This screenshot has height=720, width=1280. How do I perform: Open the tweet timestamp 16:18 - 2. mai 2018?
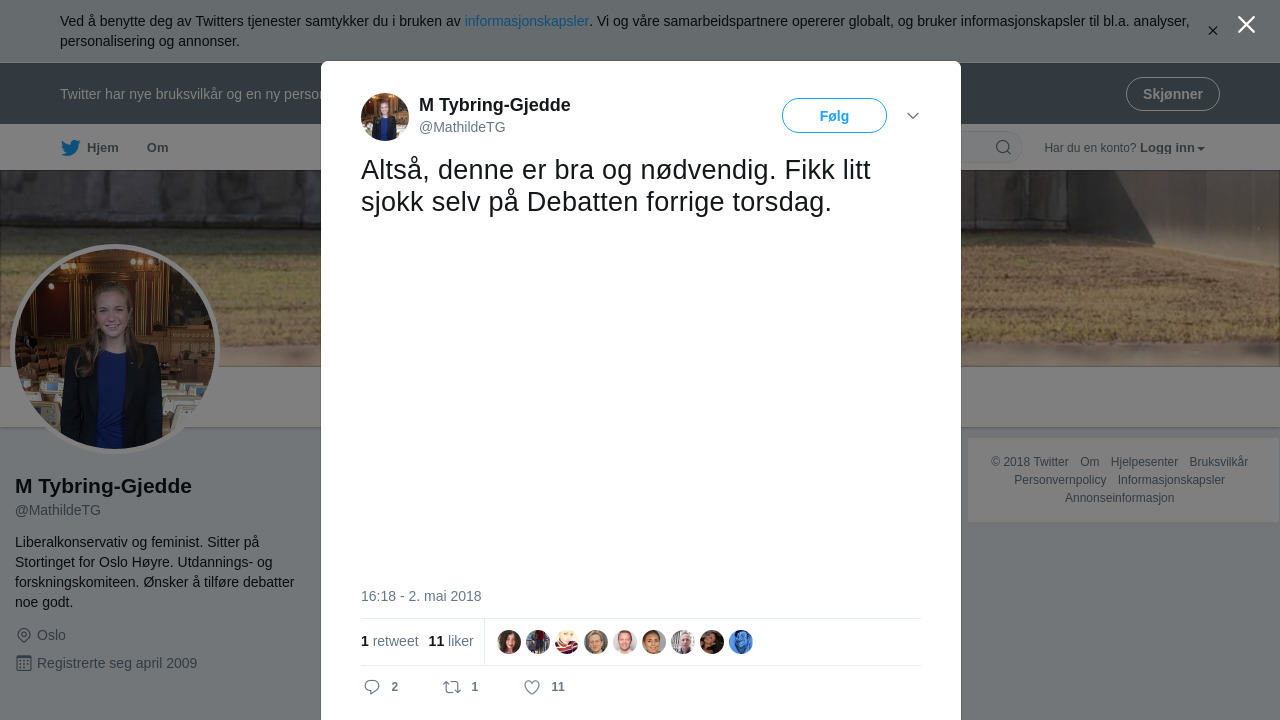click(421, 596)
